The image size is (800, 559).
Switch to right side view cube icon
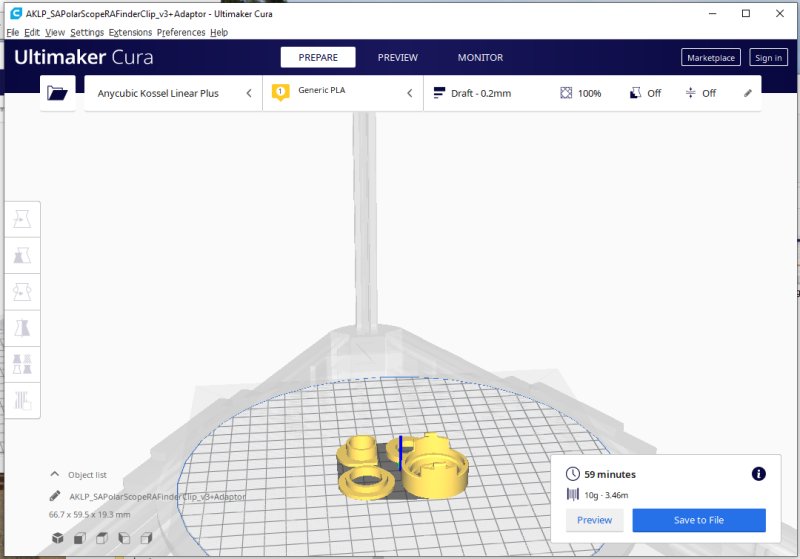tap(146, 538)
